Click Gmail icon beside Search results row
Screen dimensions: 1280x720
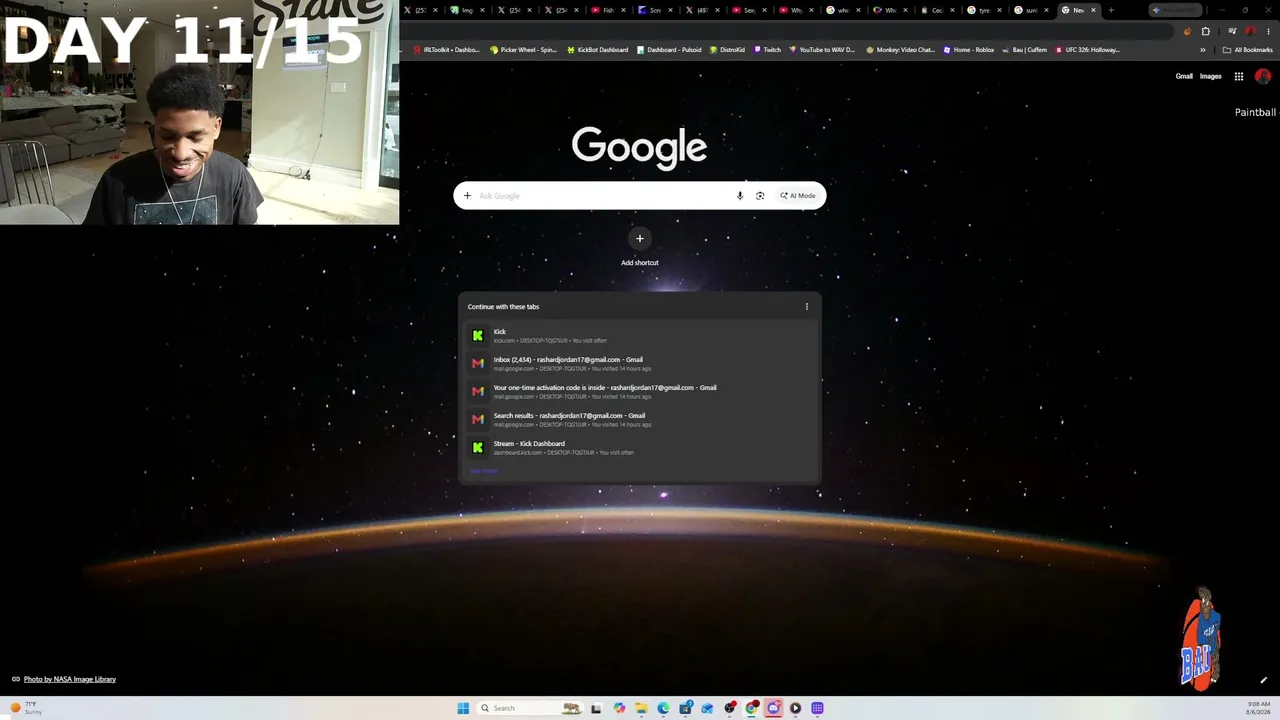(477, 420)
